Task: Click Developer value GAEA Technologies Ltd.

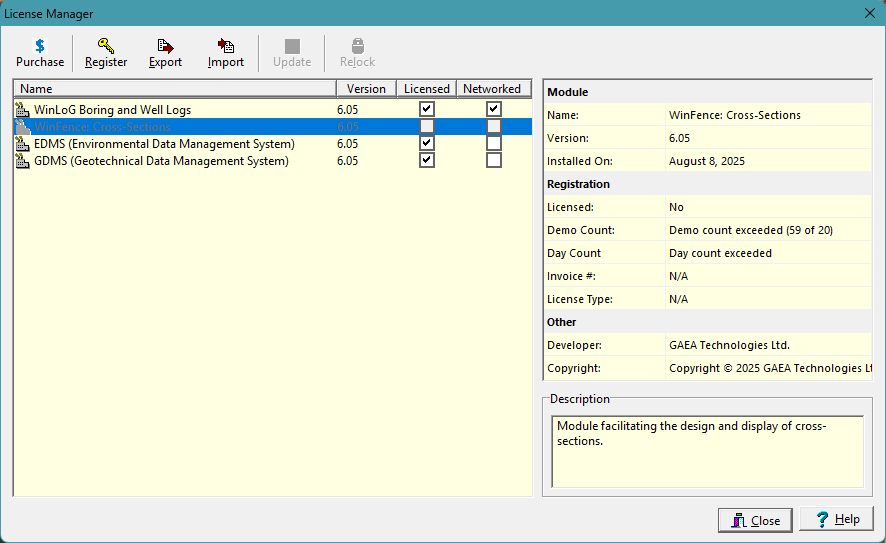Action: coord(729,345)
